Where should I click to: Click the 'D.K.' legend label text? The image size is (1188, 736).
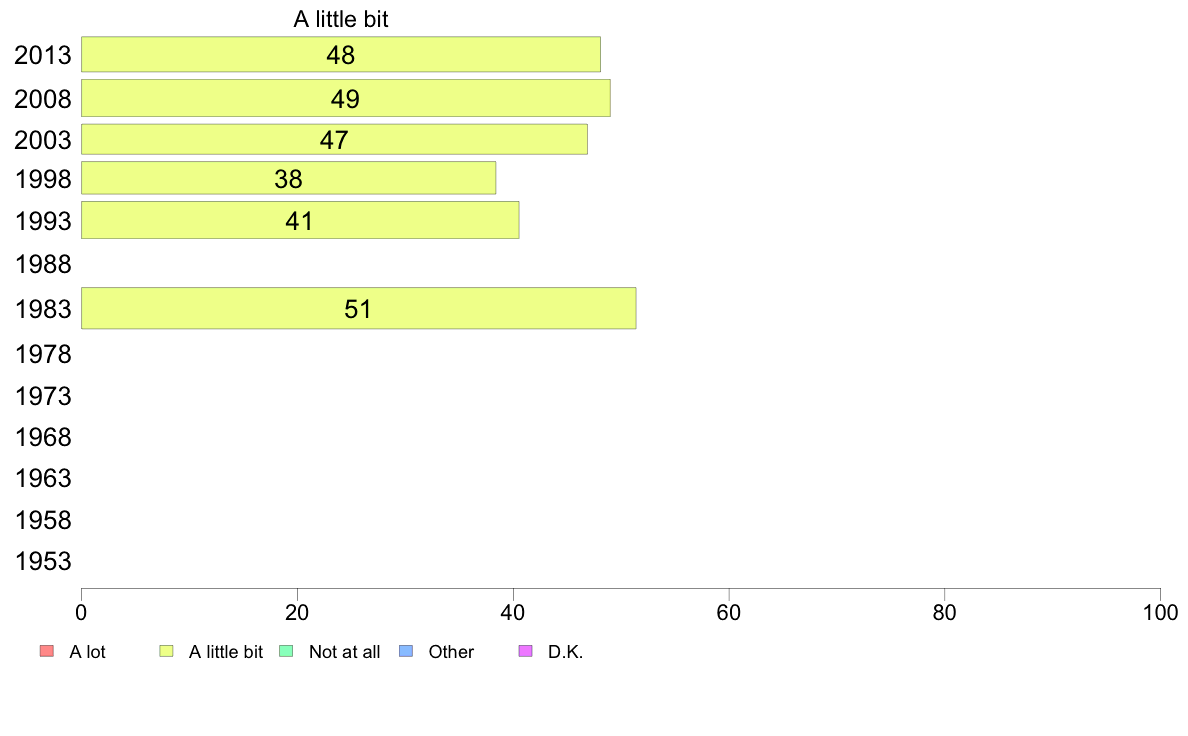pos(565,652)
